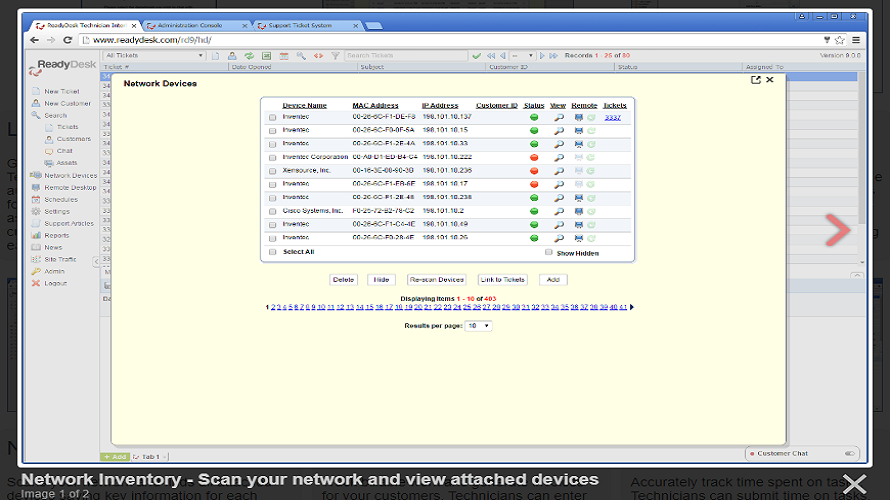Tick checkbox for Xensource, Inc. device

tap(272, 171)
